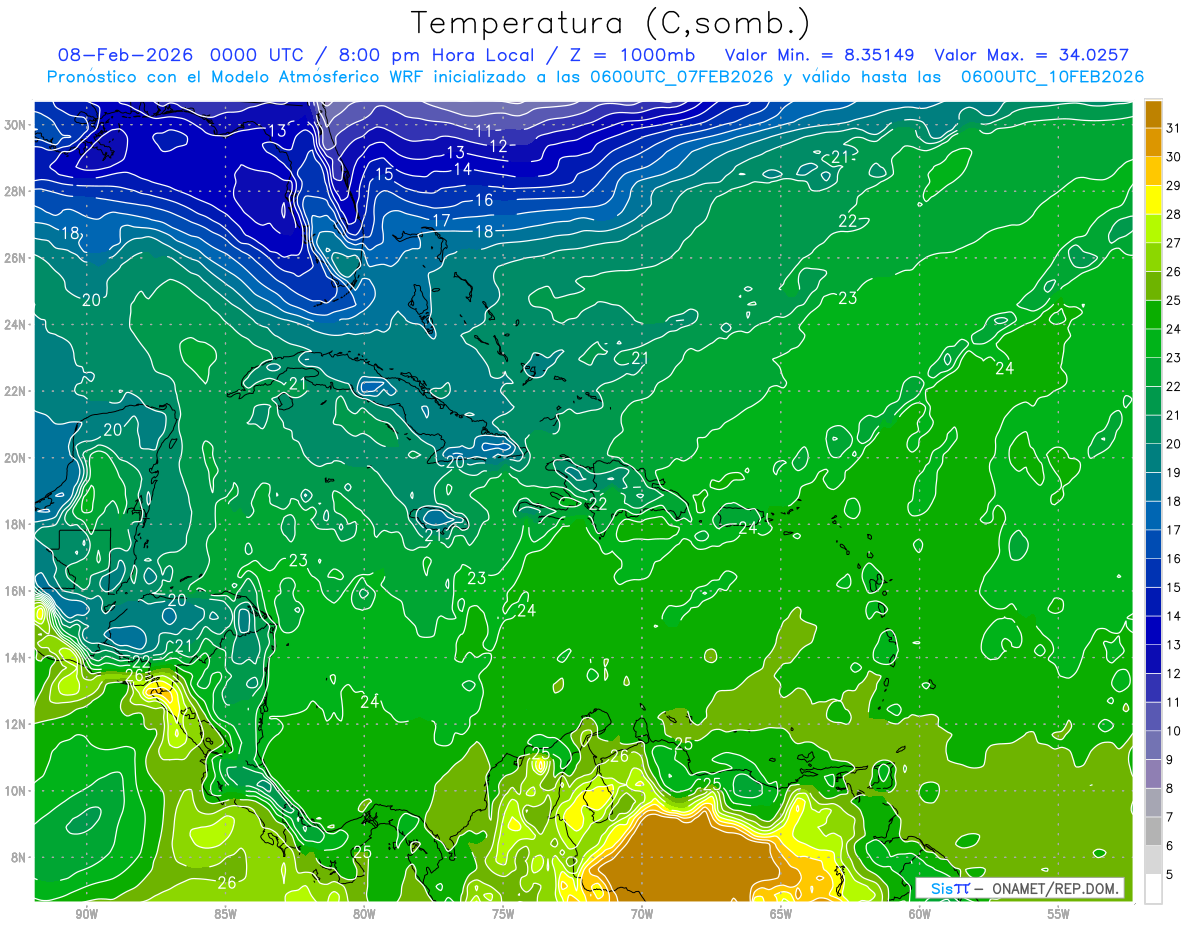Click the '16' contour label on the map
The image size is (1200, 927).
pyautogui.click(x=484, y=200)
